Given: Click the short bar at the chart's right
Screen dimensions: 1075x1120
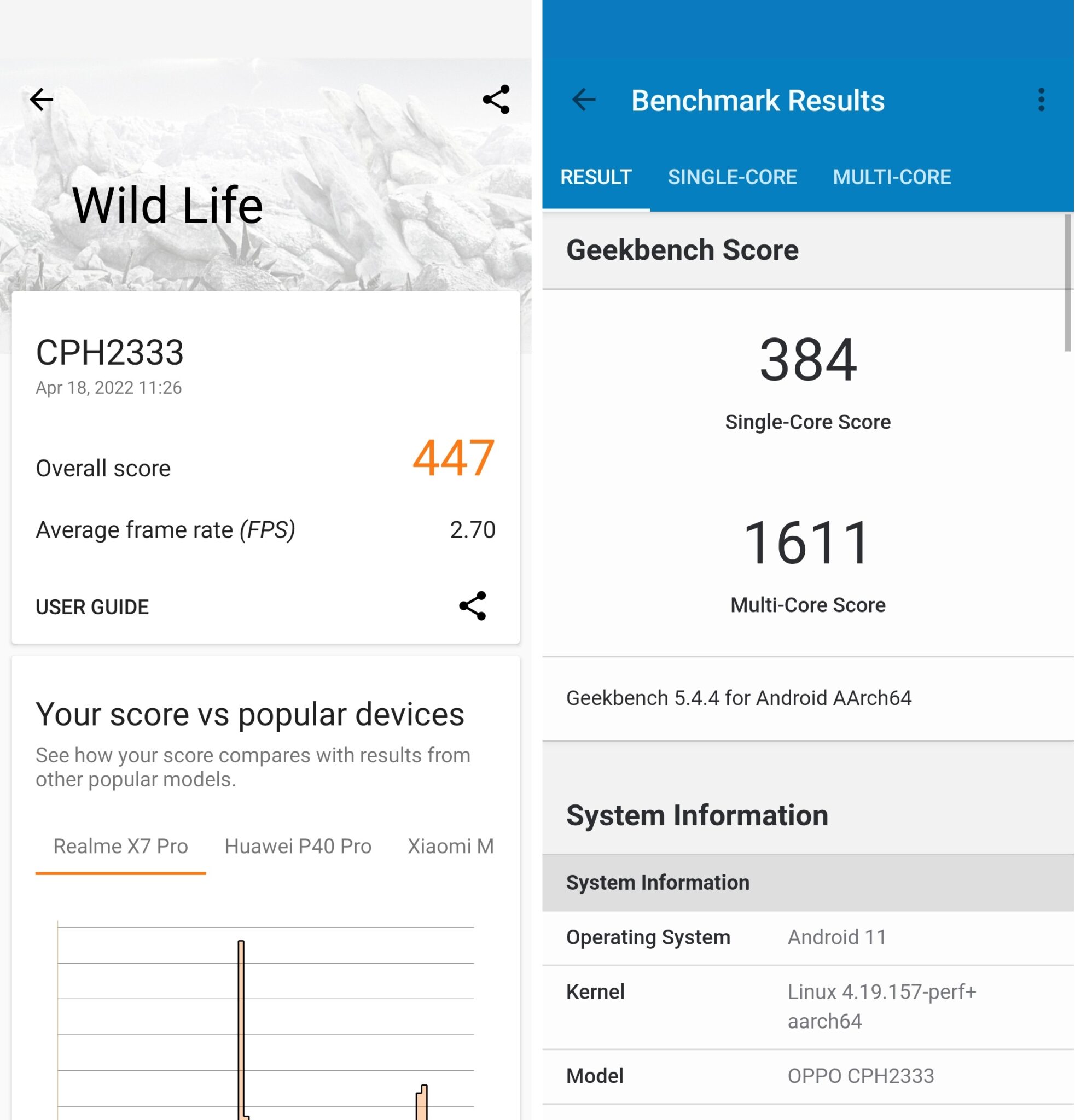Looking at the screenshot, I should click(x=422, y=1102).
